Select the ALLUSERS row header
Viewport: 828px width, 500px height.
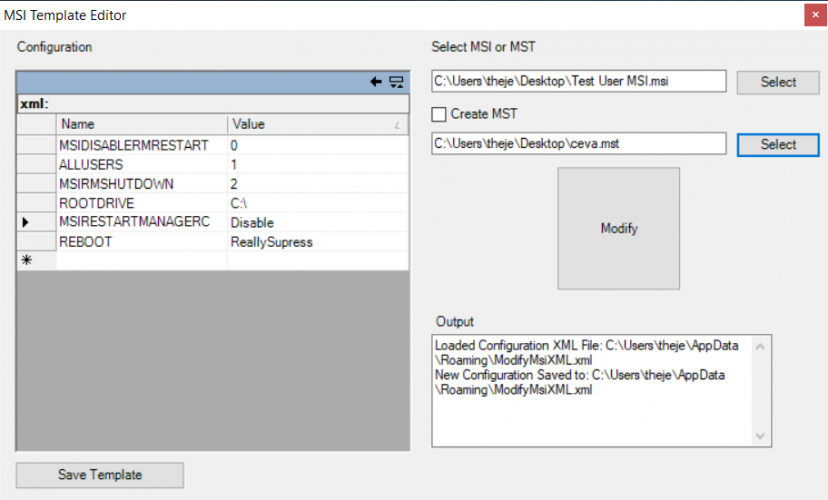[36, 164]
